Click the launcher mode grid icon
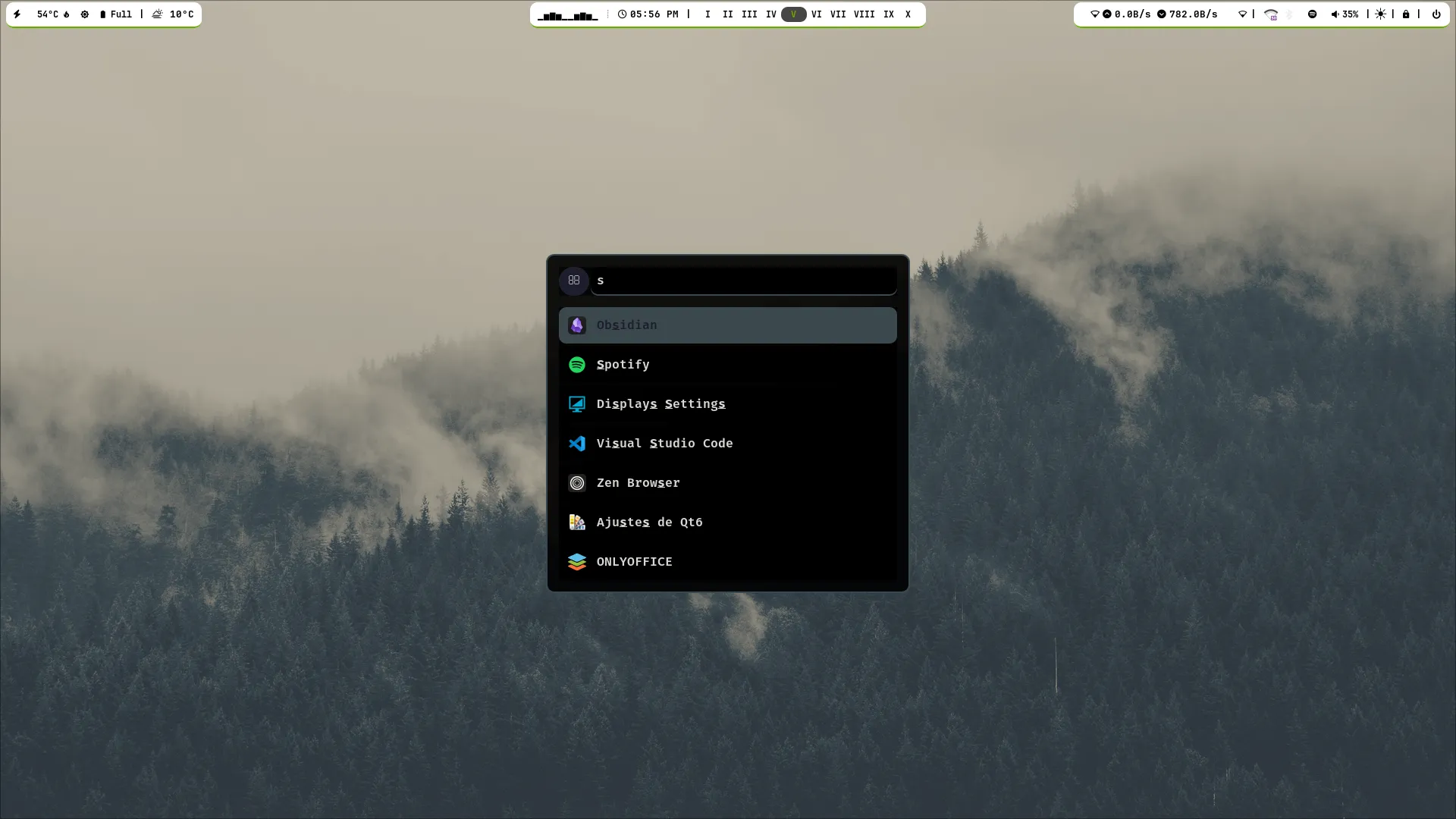Image resolution: width=1456 pixels, height=819 pixels. click(574, 281)
